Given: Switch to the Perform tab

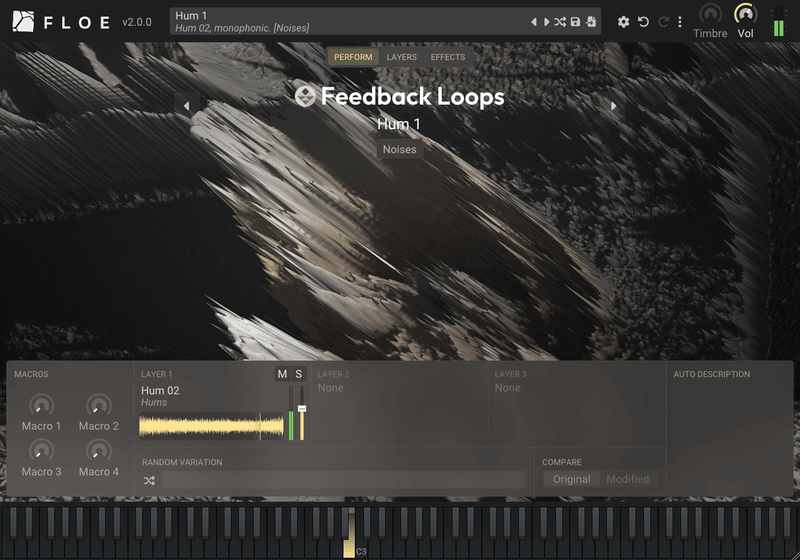Looking at the screenshot, I should (x=353, y=57).
